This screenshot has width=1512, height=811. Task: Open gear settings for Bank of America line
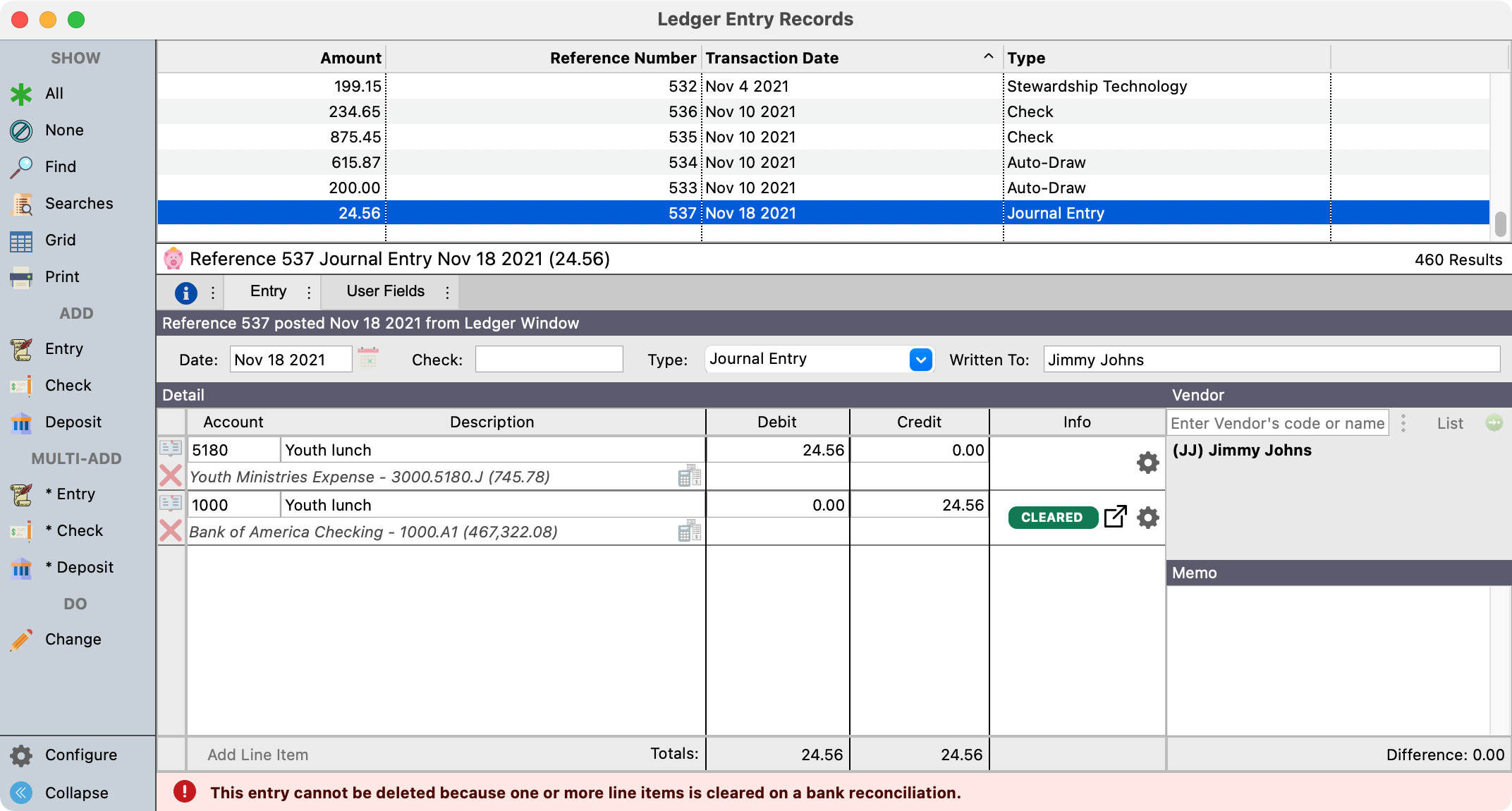coord(1147,518)
